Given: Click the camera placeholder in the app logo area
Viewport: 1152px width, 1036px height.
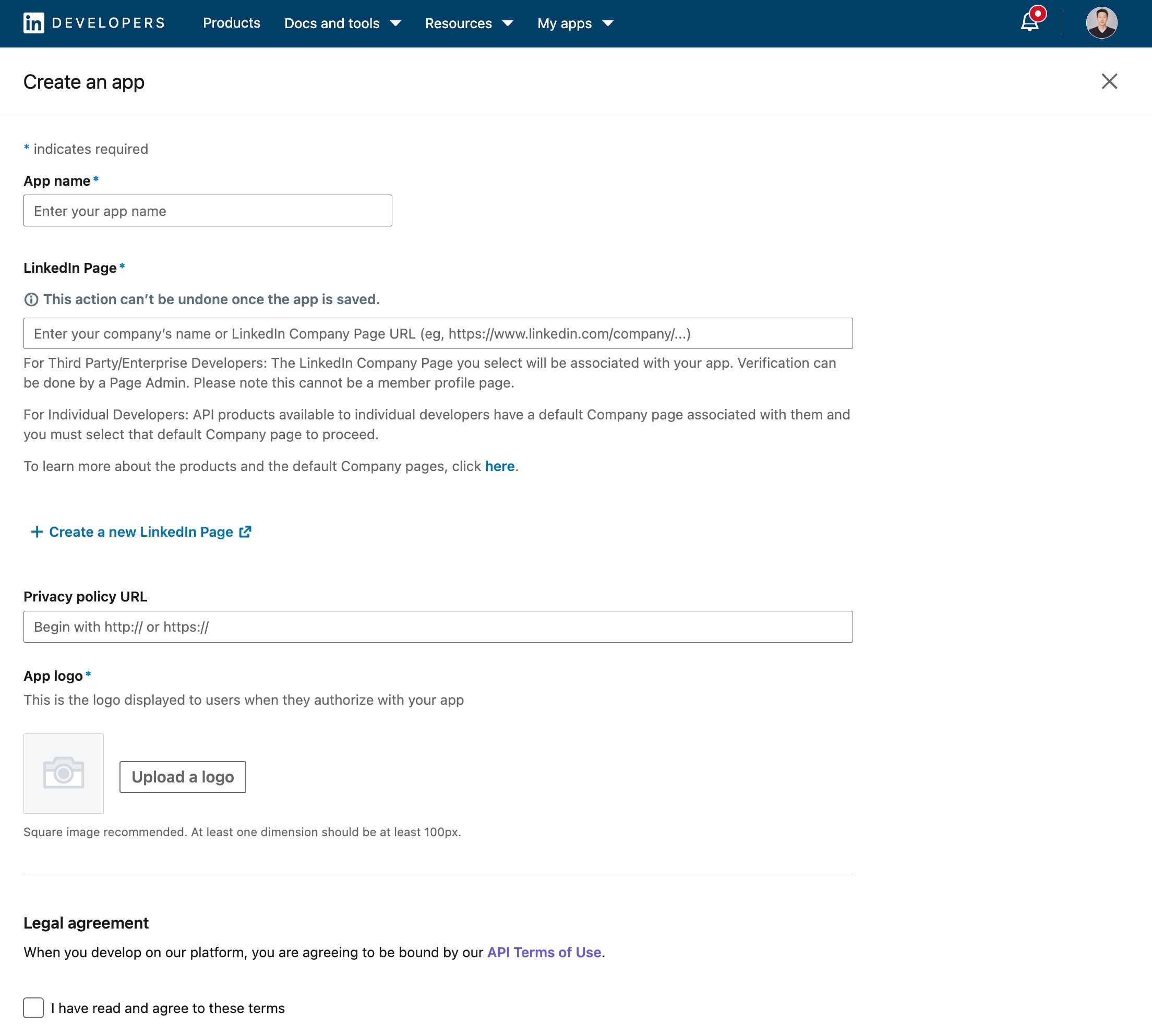Looking at the screenshot, I should (63, 773).
